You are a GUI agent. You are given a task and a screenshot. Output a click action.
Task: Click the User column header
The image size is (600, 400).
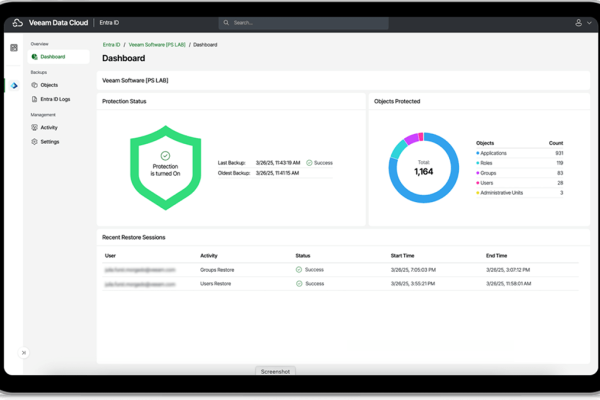pos(110,256)
